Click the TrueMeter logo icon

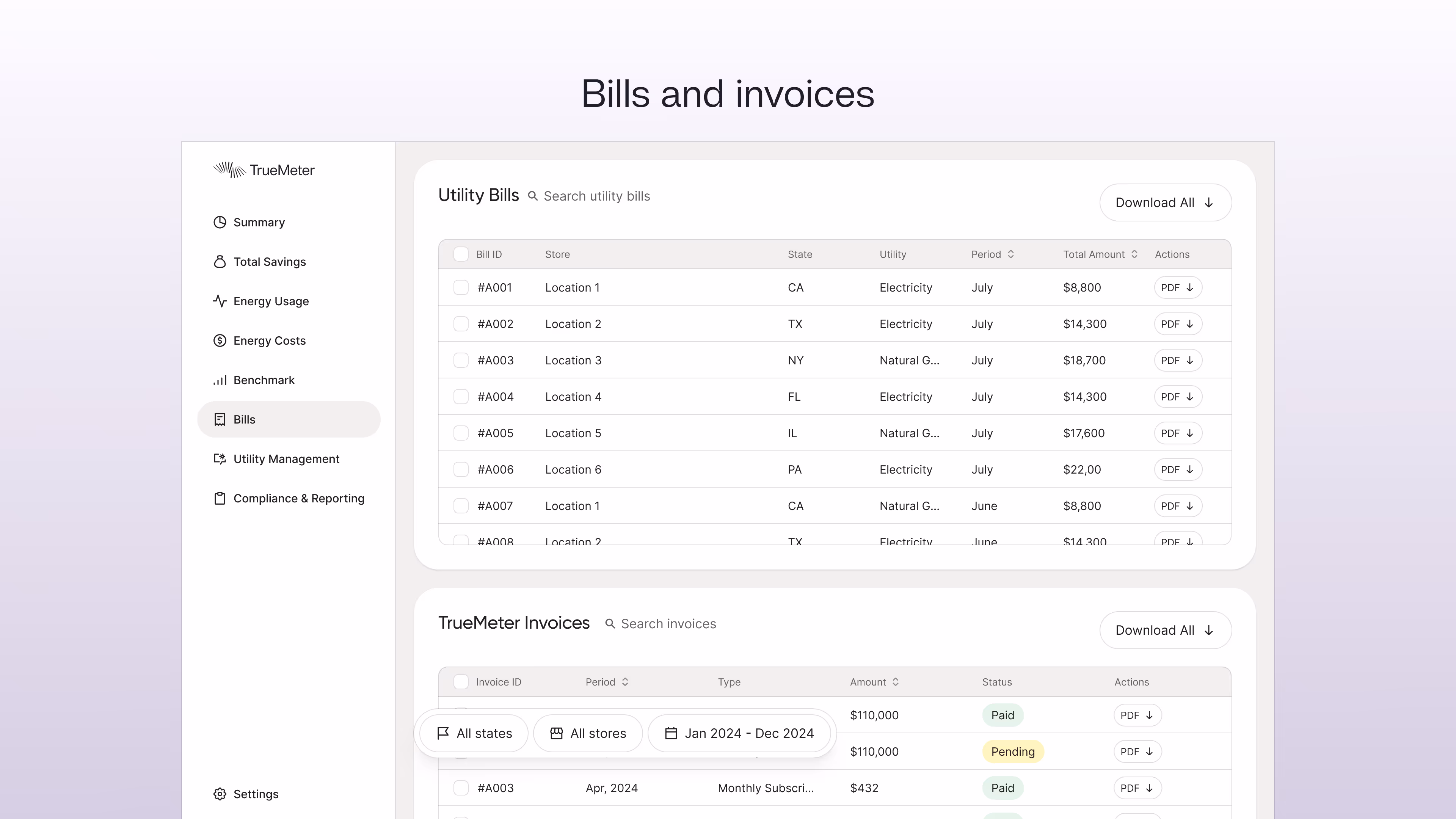point(229,169)
